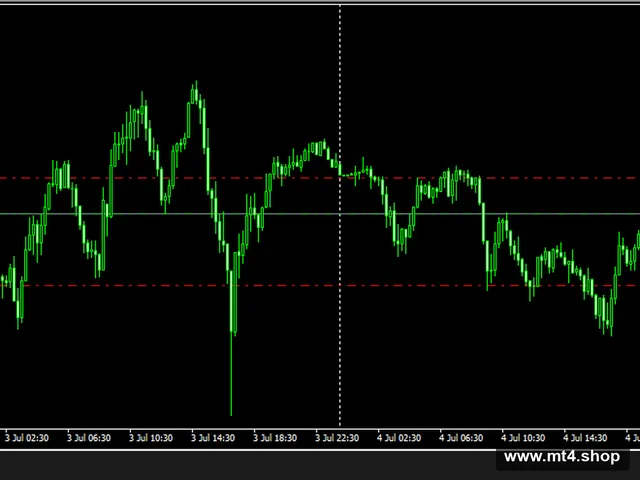640x480 pixels.
Task: Click the '3 Jul 22:30' time label
Action: tap(337, 438)
